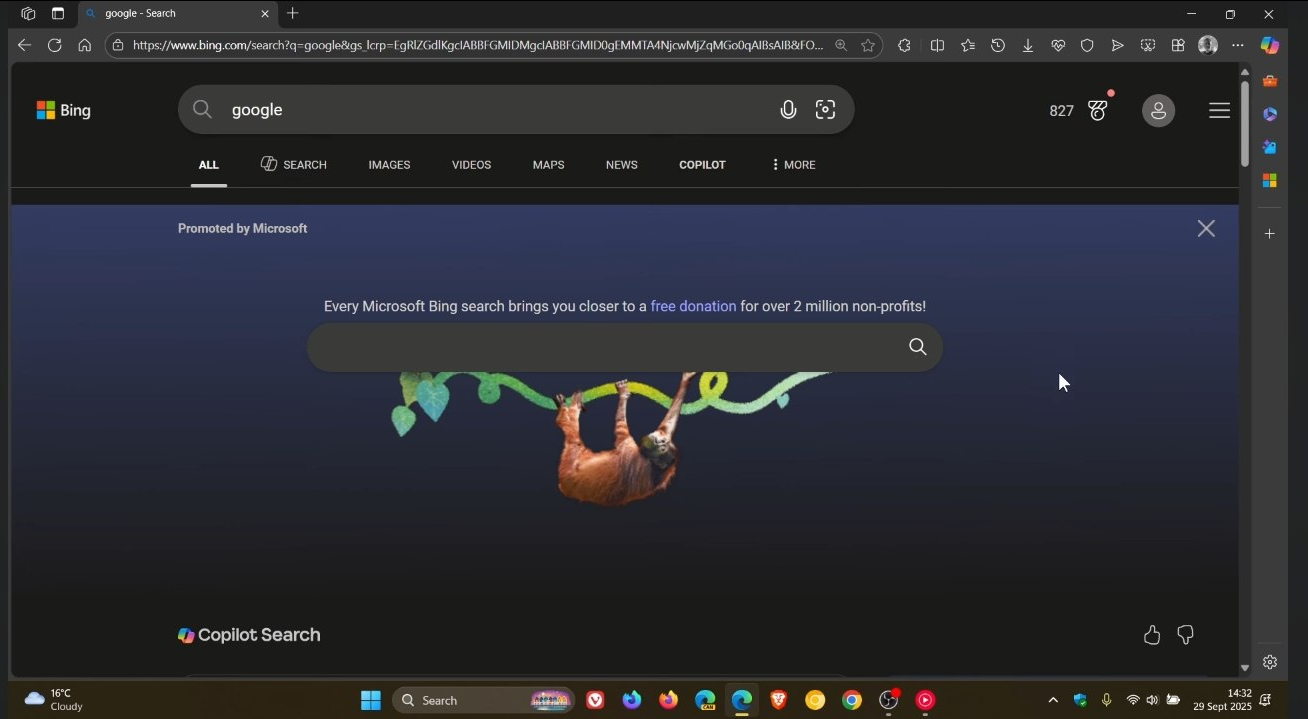
Task: Open Edge tracking shield icon
Action: [x=1087, y=45]
